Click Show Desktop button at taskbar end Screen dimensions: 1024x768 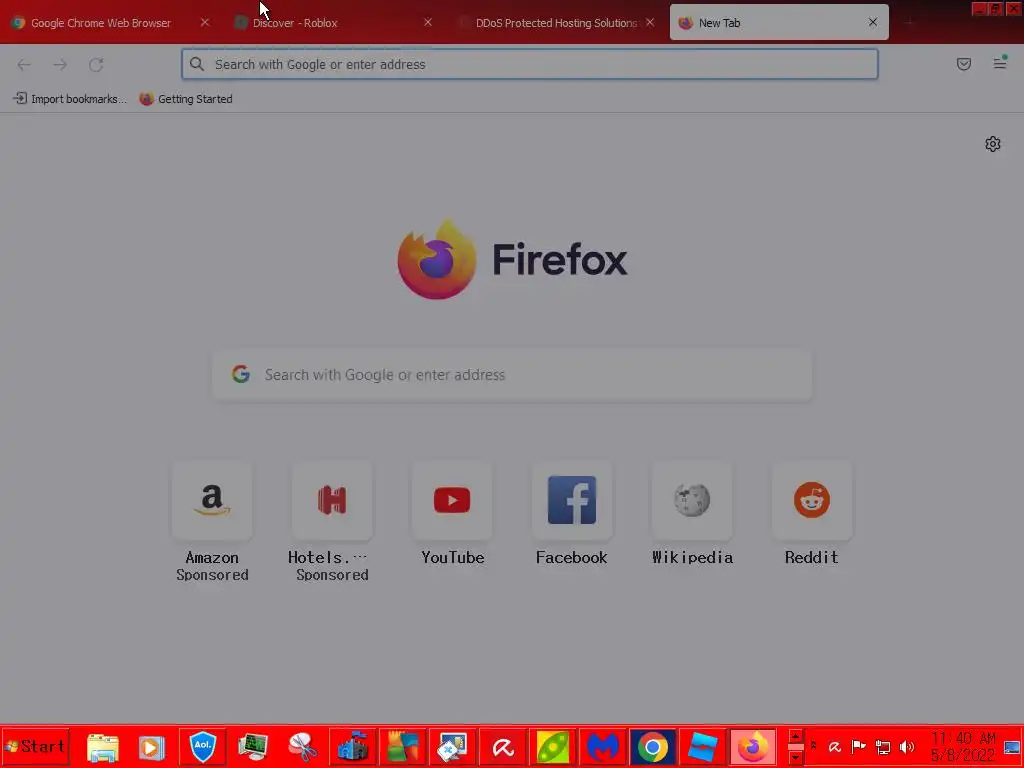pos(1012,747)
